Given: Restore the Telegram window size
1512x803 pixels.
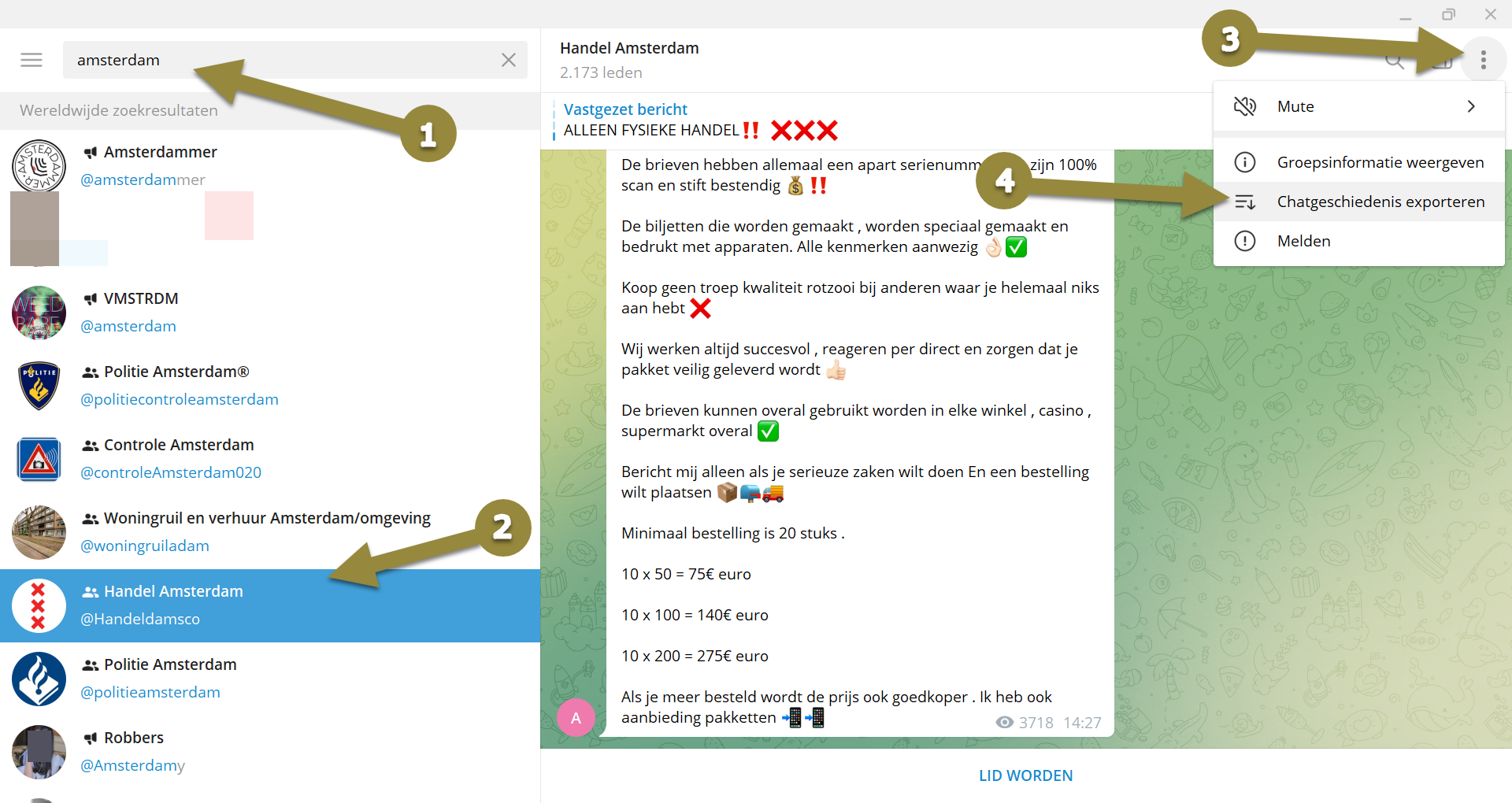Looking at the screenshot, I should (x=1448, y=14).
